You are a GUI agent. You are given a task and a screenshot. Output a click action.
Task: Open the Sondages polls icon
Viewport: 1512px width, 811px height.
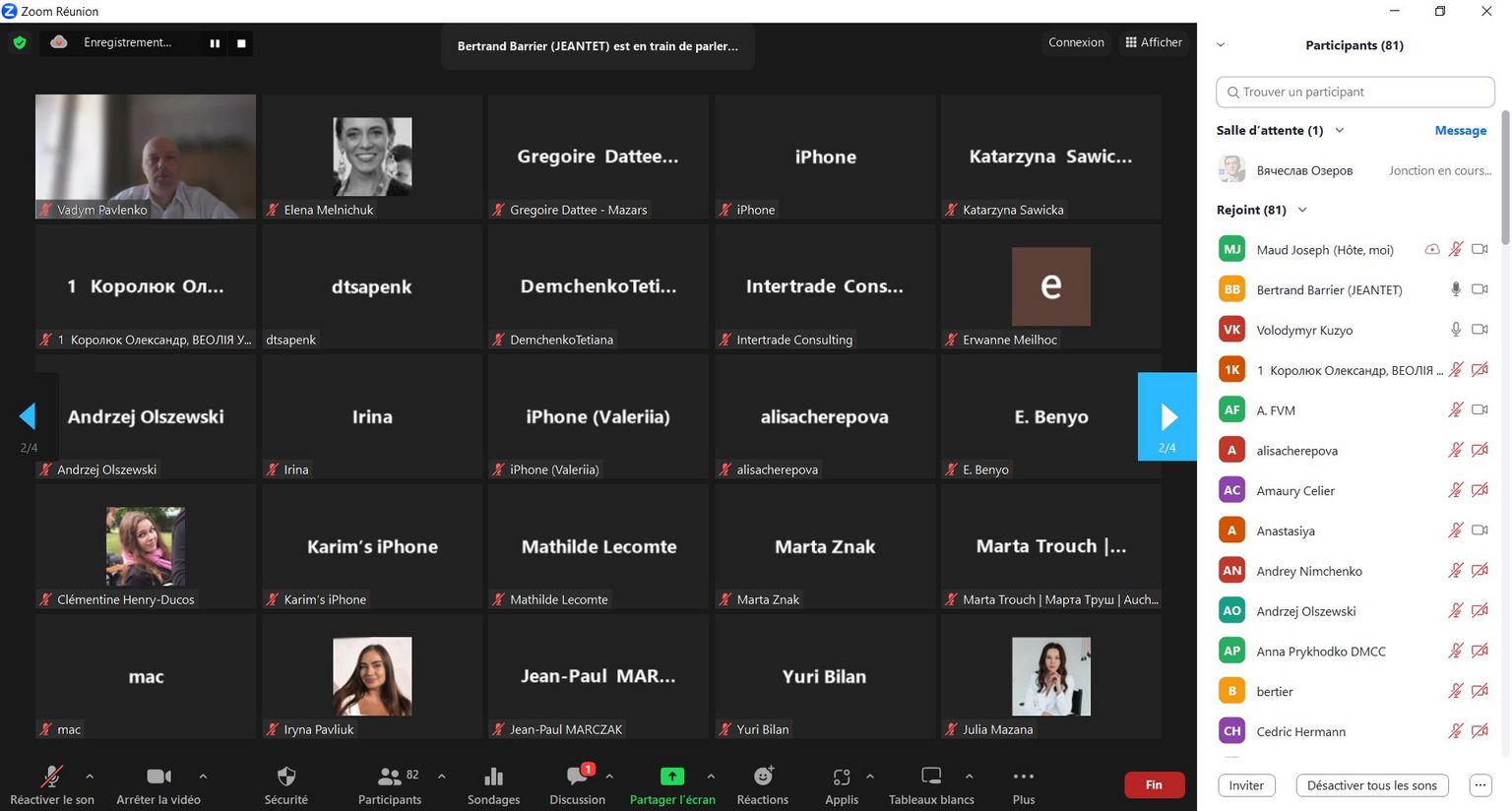click(493, 777)
